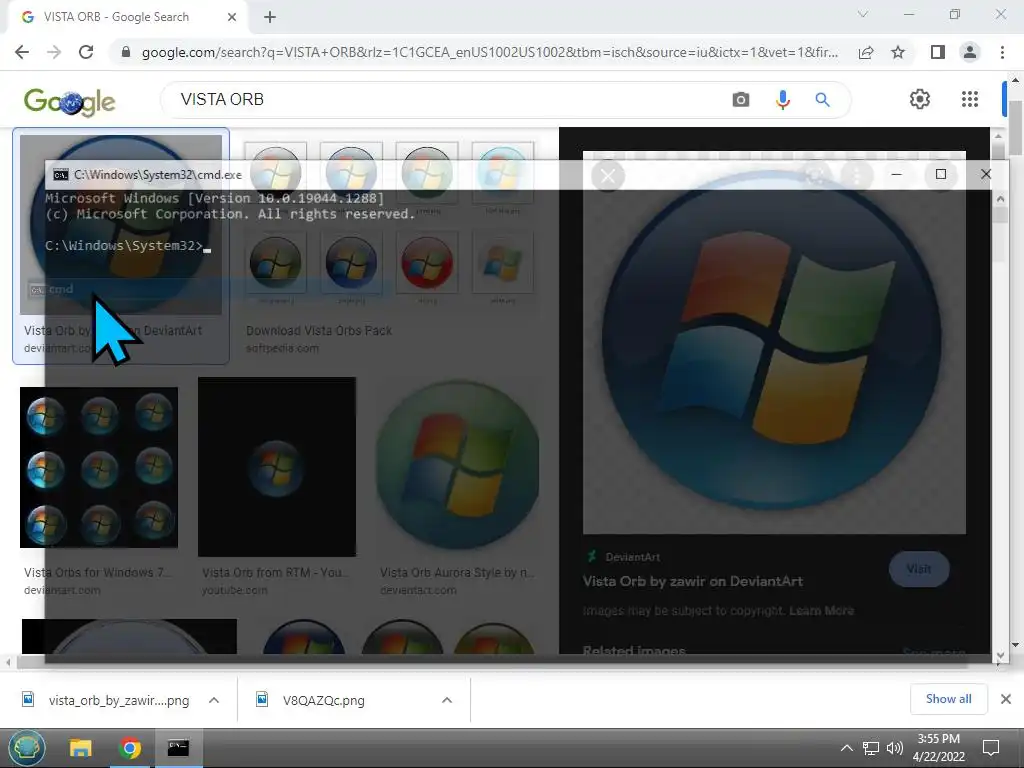This screenshot has width=1024, height=768.
Task: Open vista_orb_by_zawir png download item
Action: point(106,700)
